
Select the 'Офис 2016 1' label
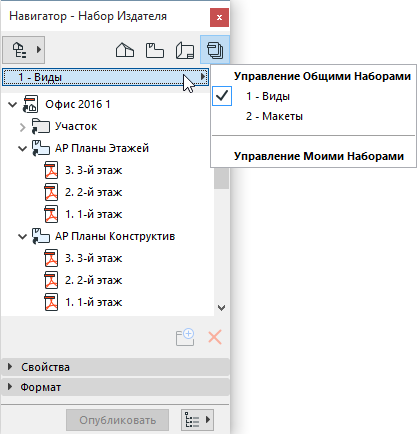point(78,104)
